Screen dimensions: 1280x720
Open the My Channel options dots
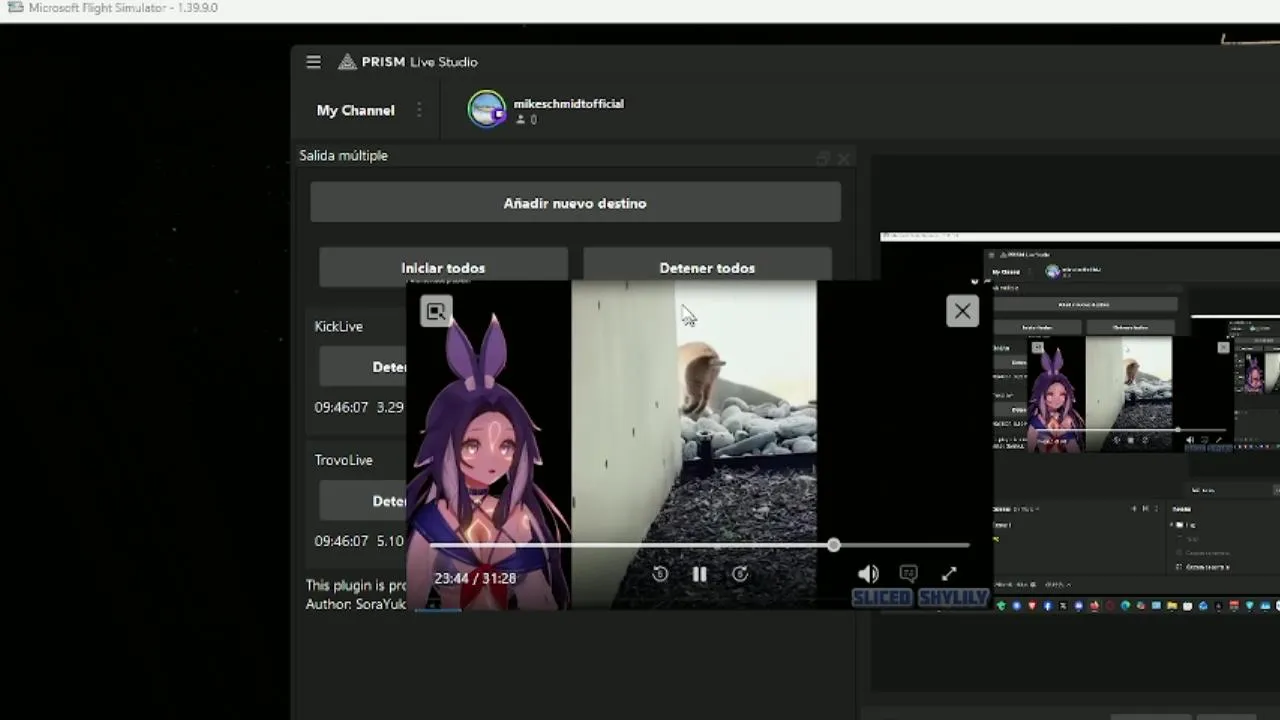pos(419,110)
